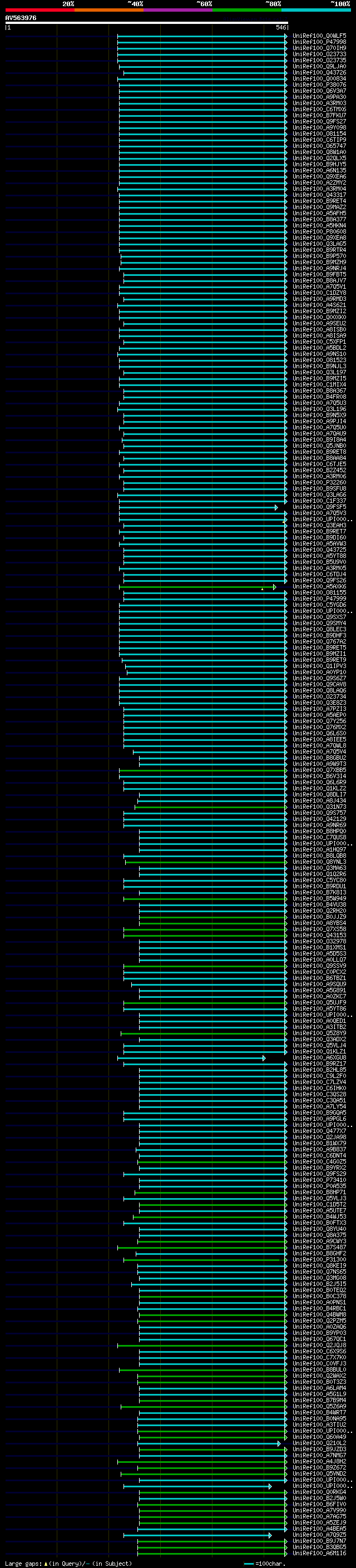Choose hit UniRef100_O81155
Viewport: 356px width, 1568px height.
coord(319,593)
